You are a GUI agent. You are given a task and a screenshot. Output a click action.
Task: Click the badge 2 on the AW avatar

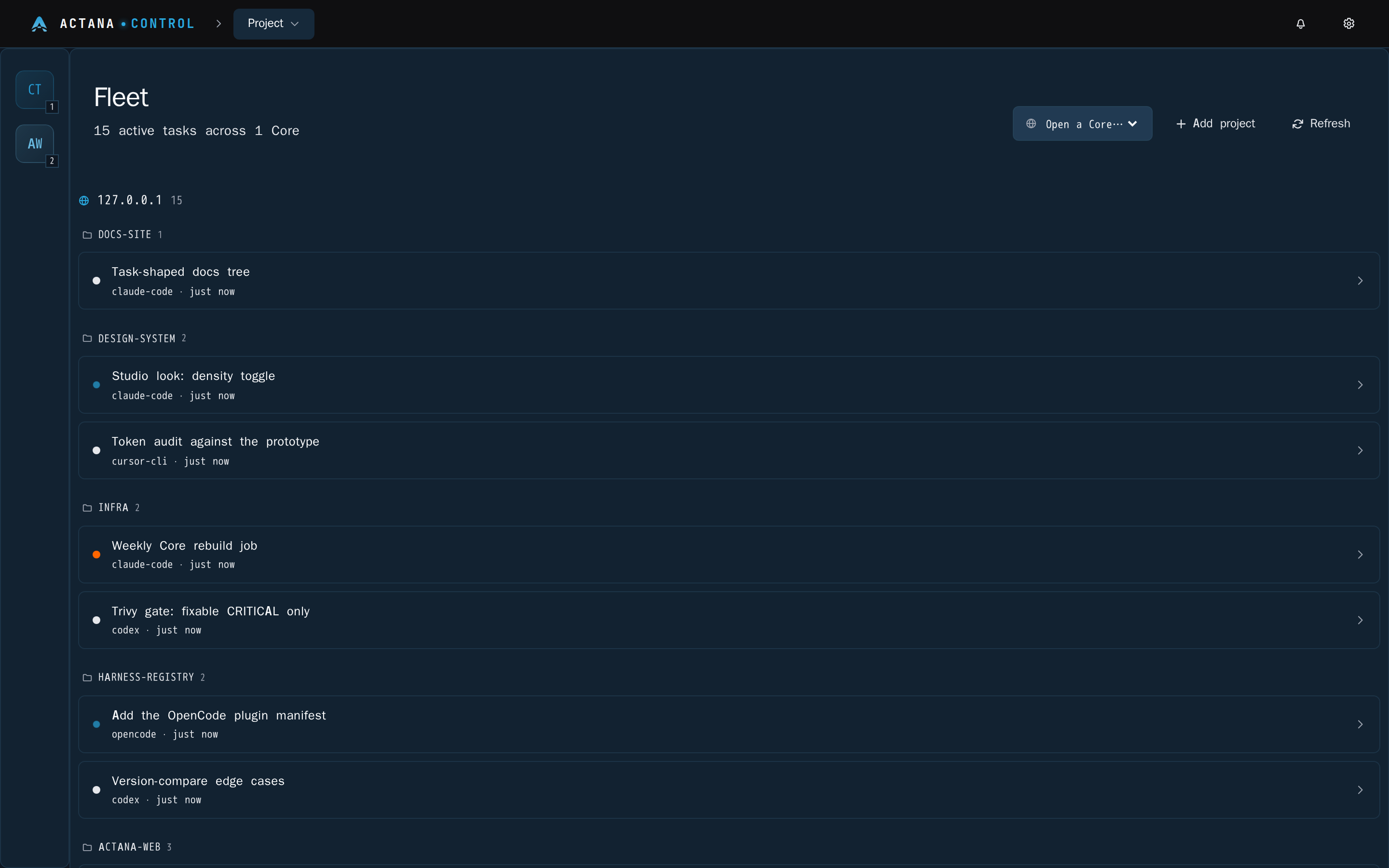[52, 161]
